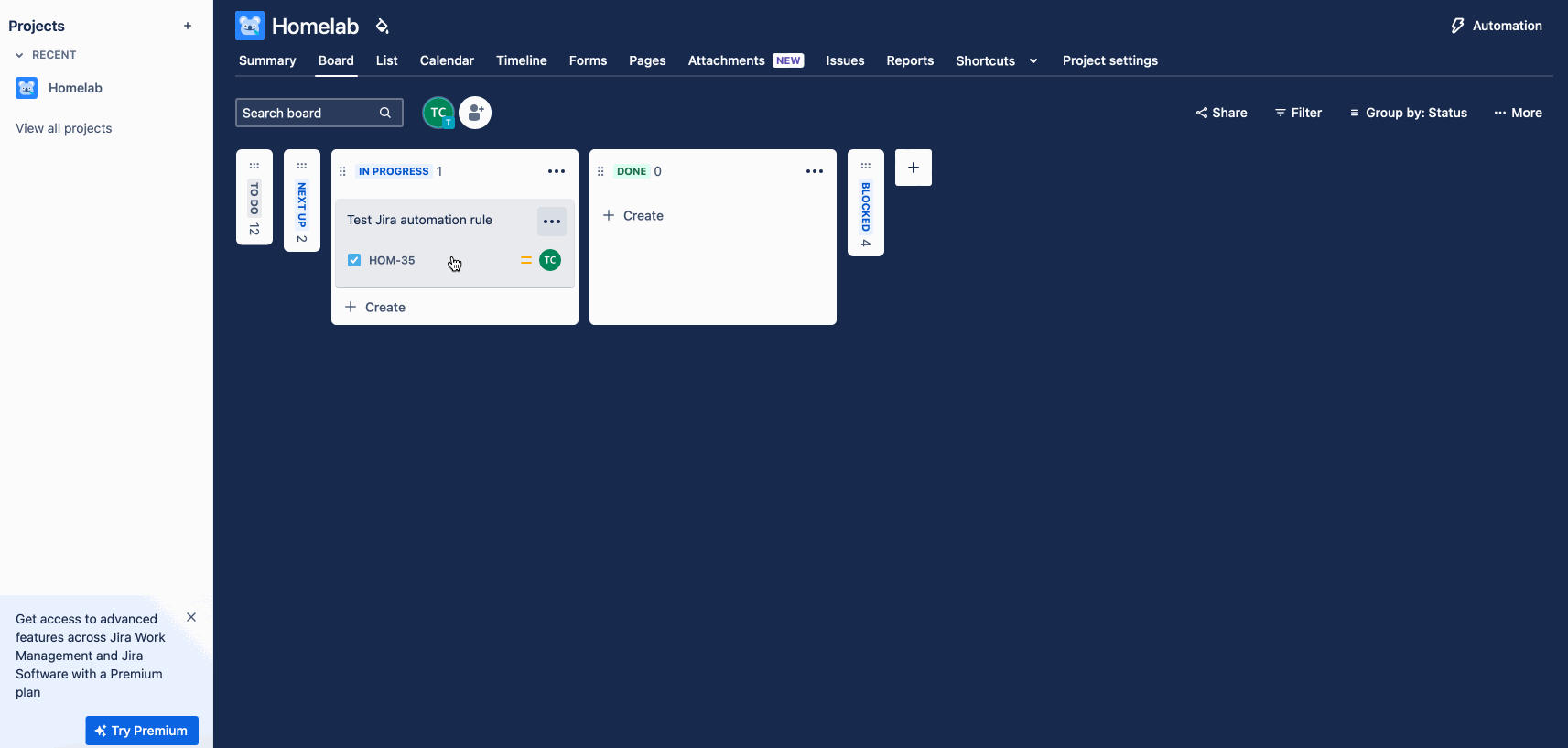
Task: Open the More menu on the board toolbar
Action: (1518, 113)
